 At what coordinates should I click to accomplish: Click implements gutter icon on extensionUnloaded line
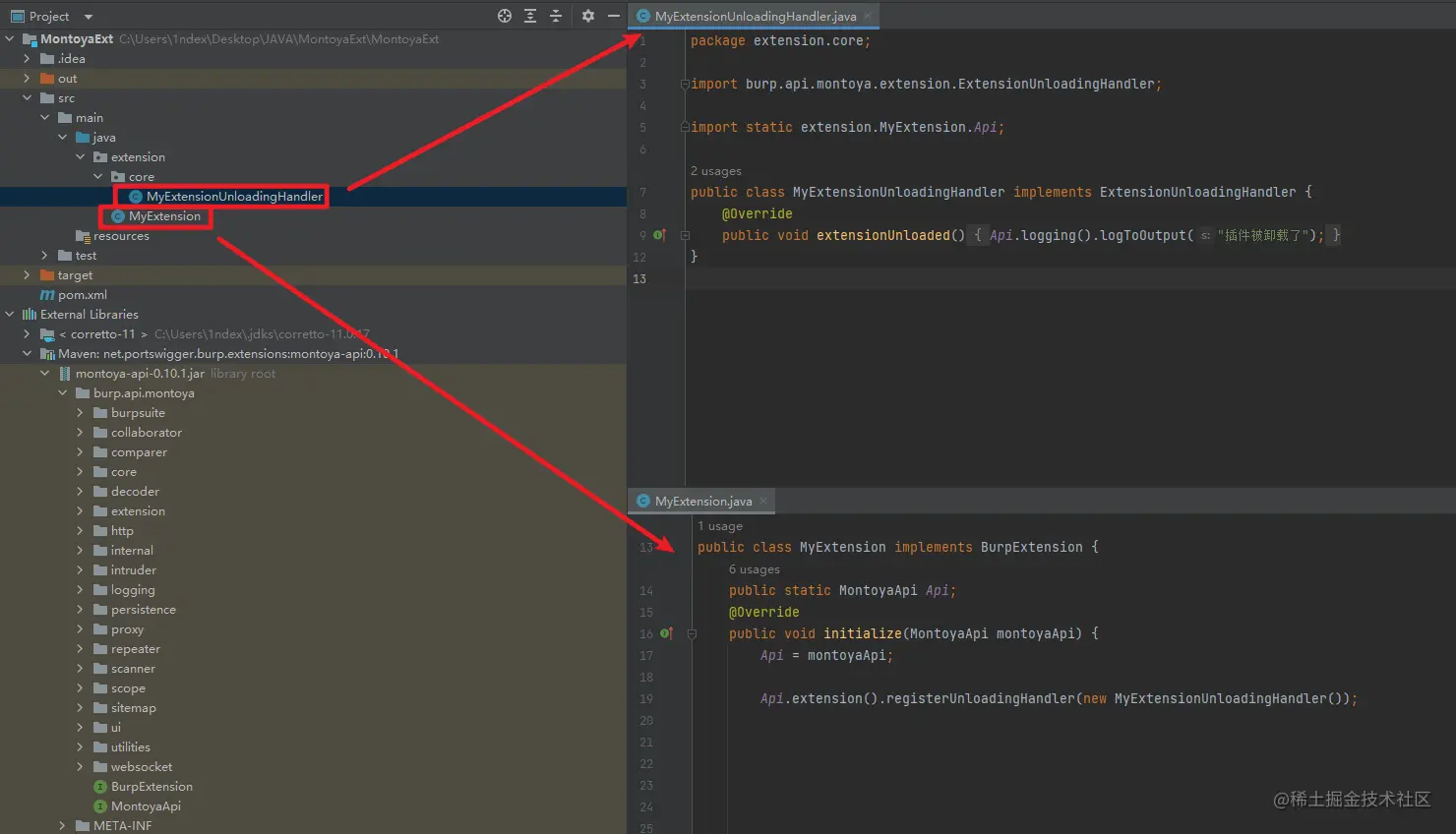pos(660,235)
